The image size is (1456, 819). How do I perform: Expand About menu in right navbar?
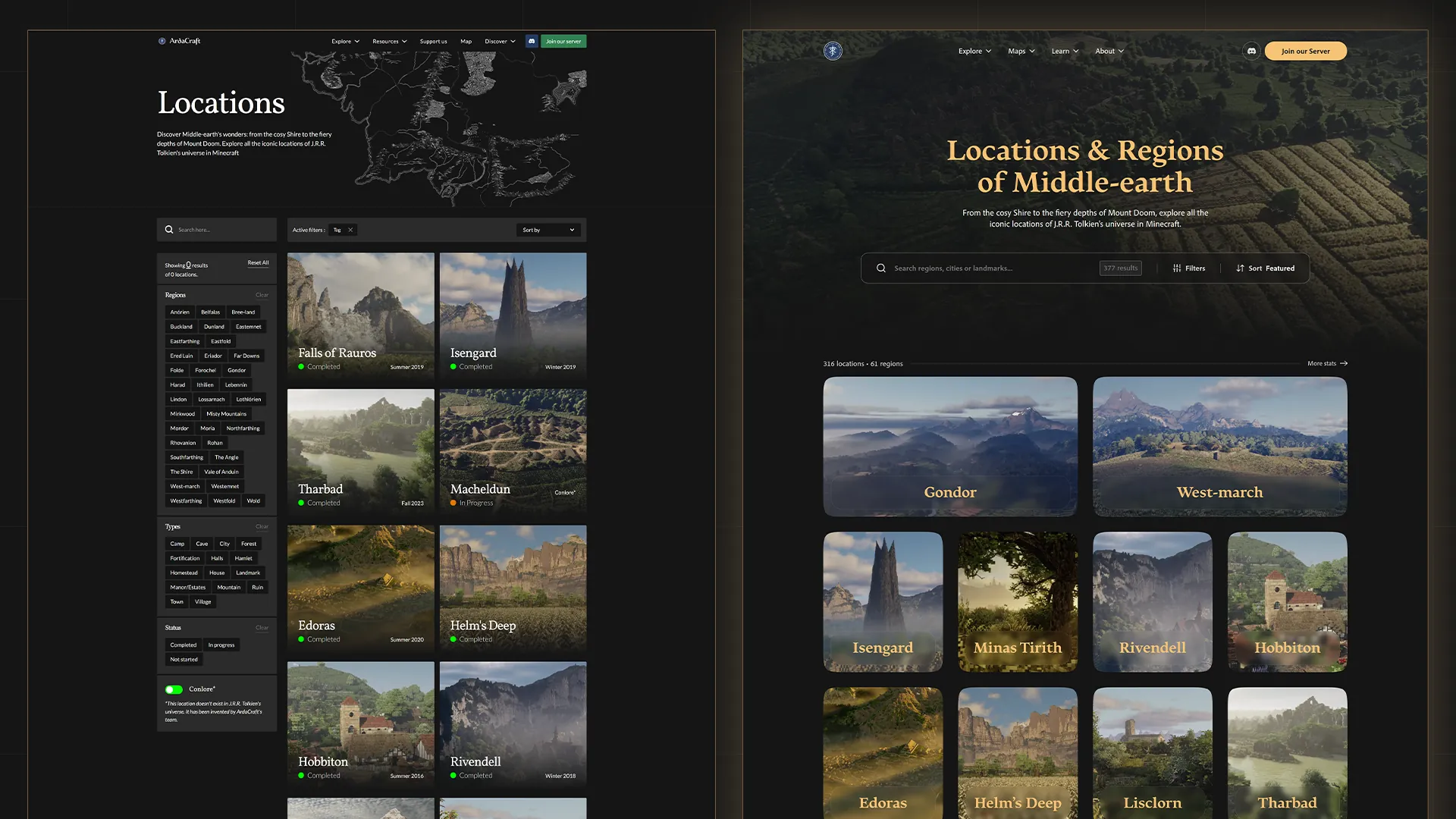(x=1109, y=51)
